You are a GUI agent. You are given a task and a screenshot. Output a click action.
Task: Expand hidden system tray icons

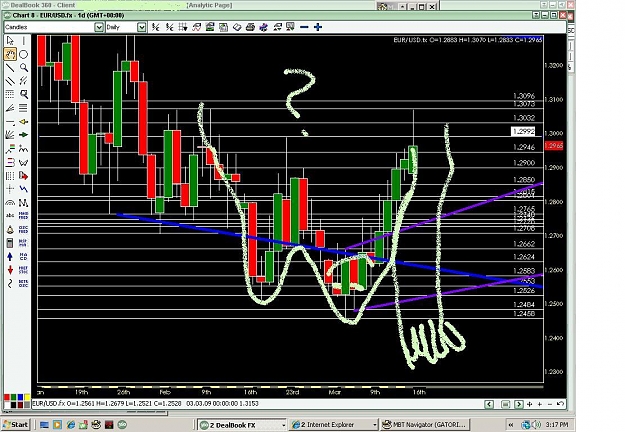click(511, 425)
